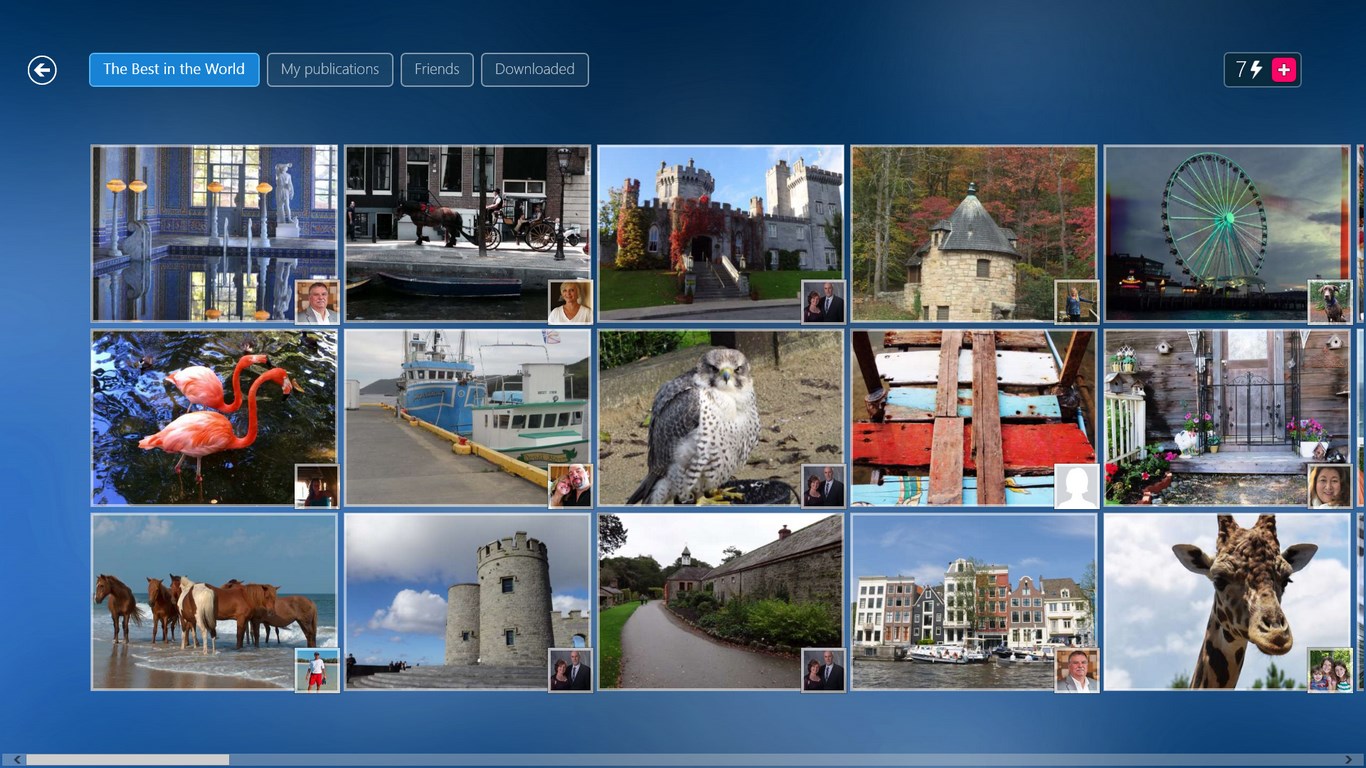Screen dimensions: 1366x768
Task: Click the lightning bolt energy counter
Action: tap(1249, 70)
